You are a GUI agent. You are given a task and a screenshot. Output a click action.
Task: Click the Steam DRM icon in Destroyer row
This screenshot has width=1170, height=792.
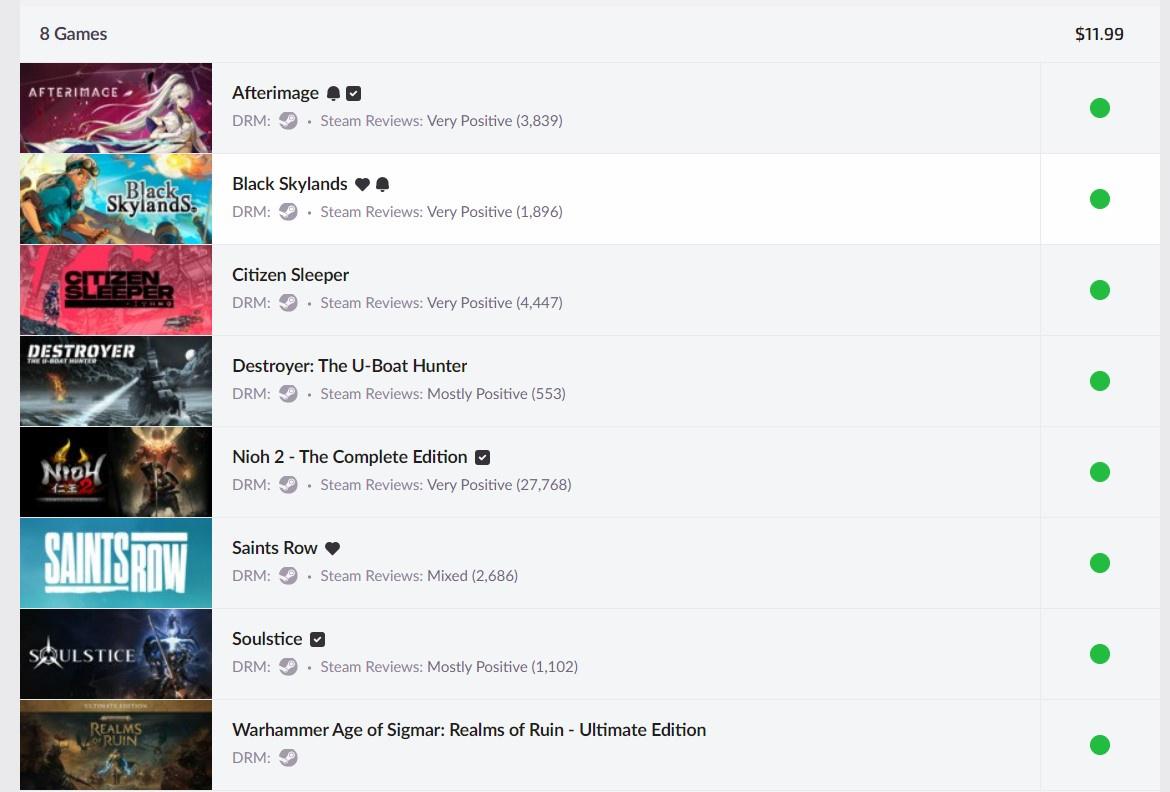(x=288, y=394)
